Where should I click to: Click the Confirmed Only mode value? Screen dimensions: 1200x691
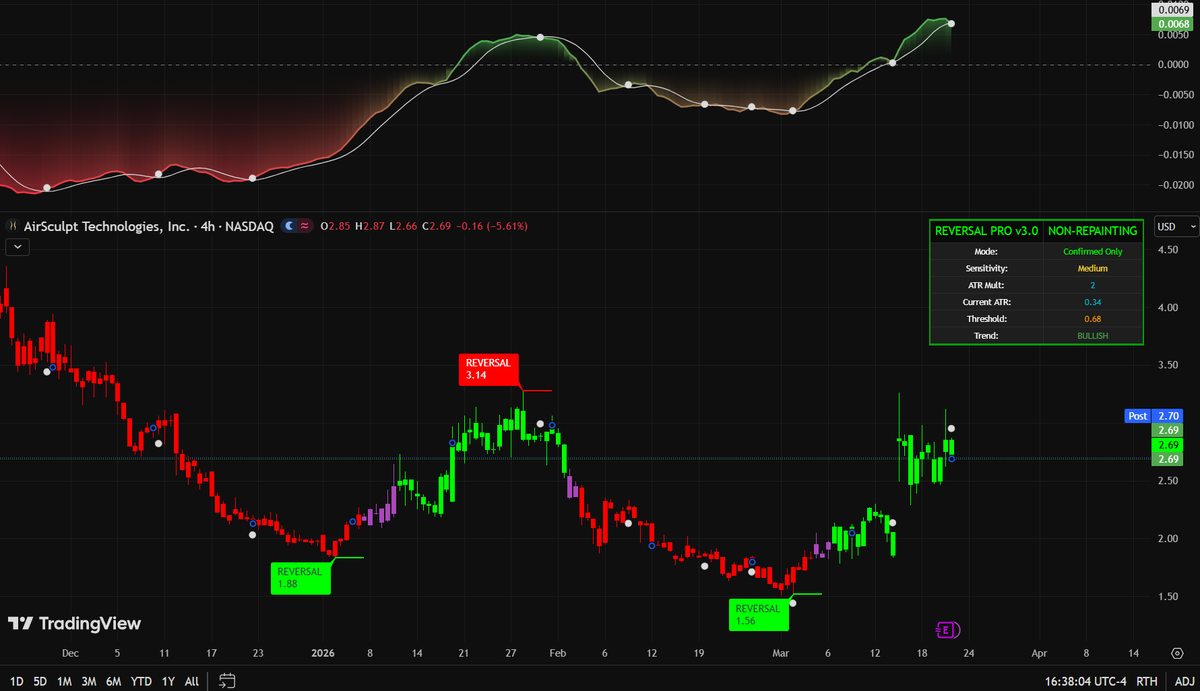(1092, 252)
